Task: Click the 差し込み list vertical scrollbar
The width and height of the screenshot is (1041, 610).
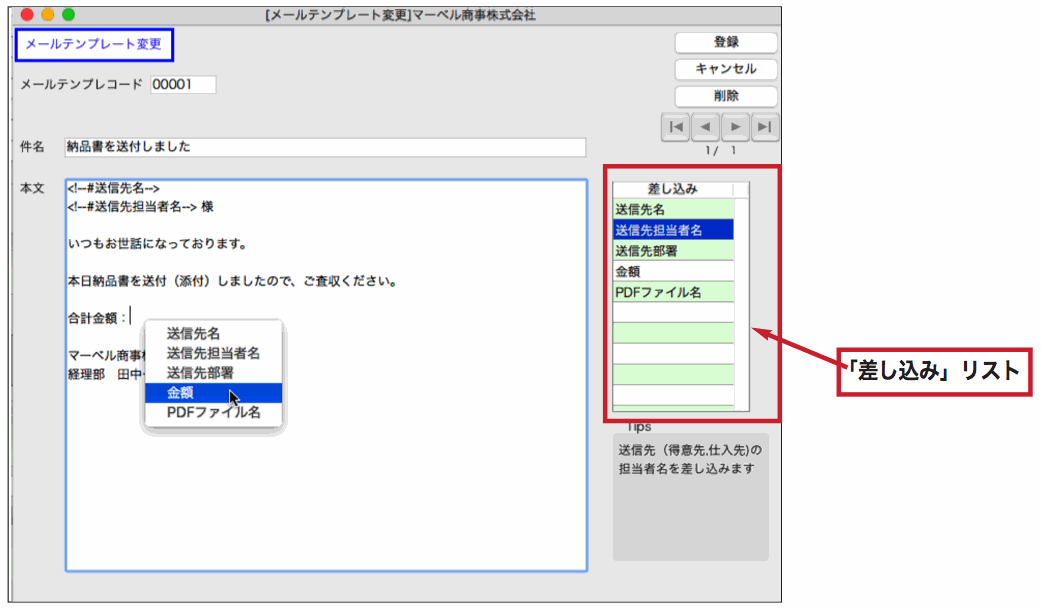Action: pos(741,300)
